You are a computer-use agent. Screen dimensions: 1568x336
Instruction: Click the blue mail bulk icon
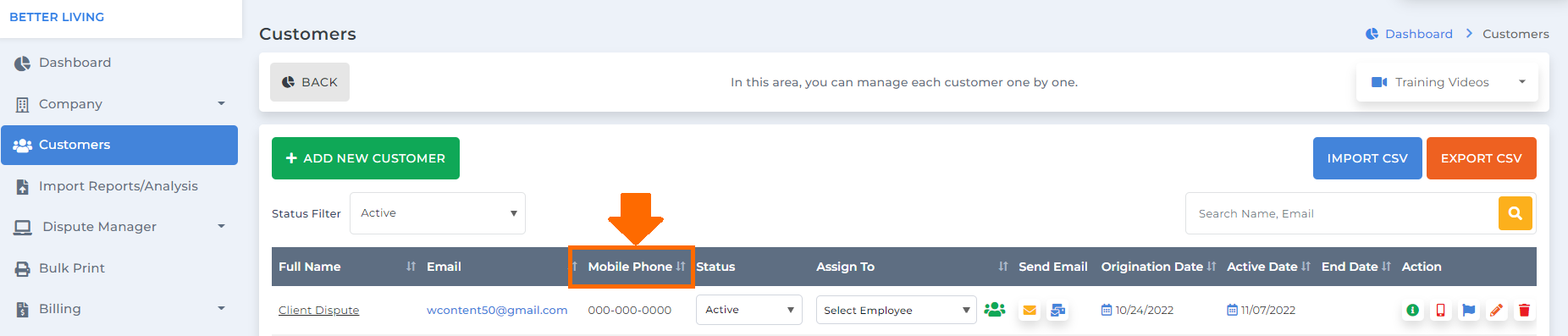(x=1057, y=311)
